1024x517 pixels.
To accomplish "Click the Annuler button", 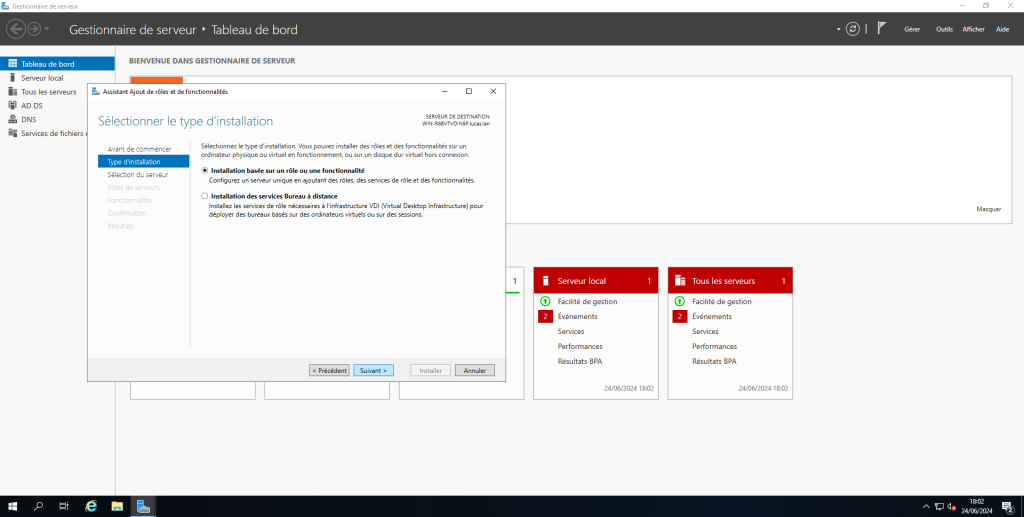I will [x=474, y=370].
